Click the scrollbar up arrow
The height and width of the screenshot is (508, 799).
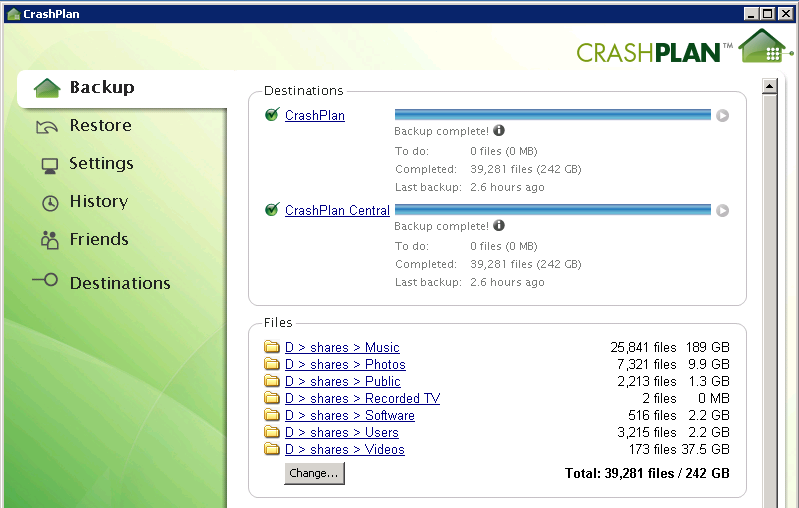(770, 86)
